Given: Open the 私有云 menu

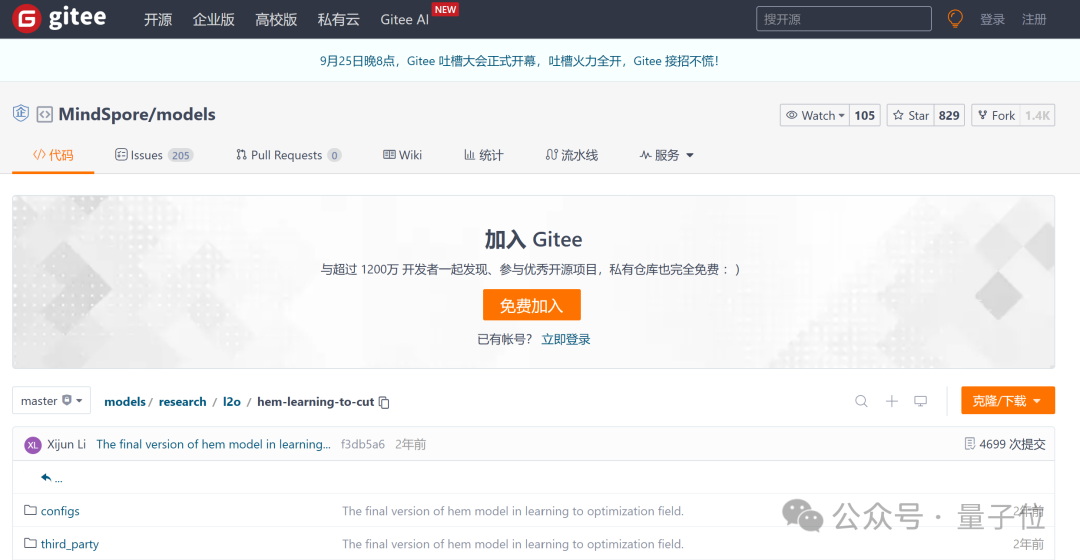Looking at the screenshot, I should pos(338,19).
